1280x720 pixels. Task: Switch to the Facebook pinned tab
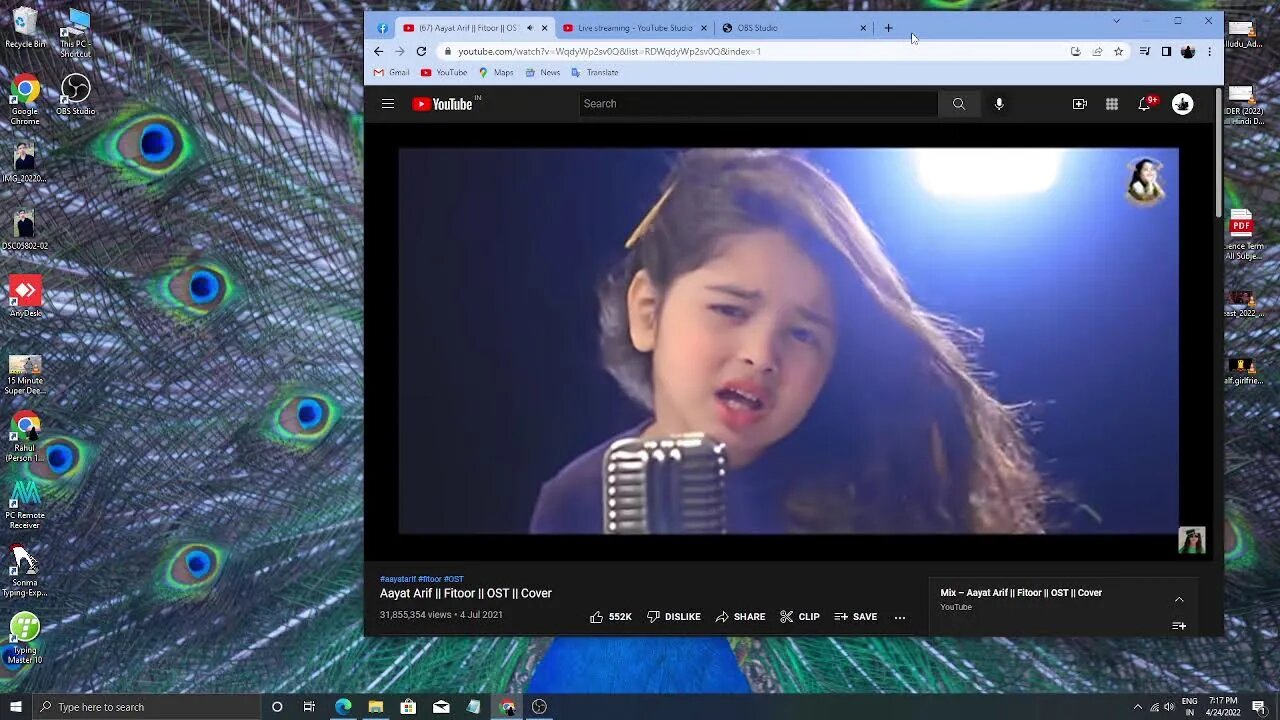tap(383, 28)
